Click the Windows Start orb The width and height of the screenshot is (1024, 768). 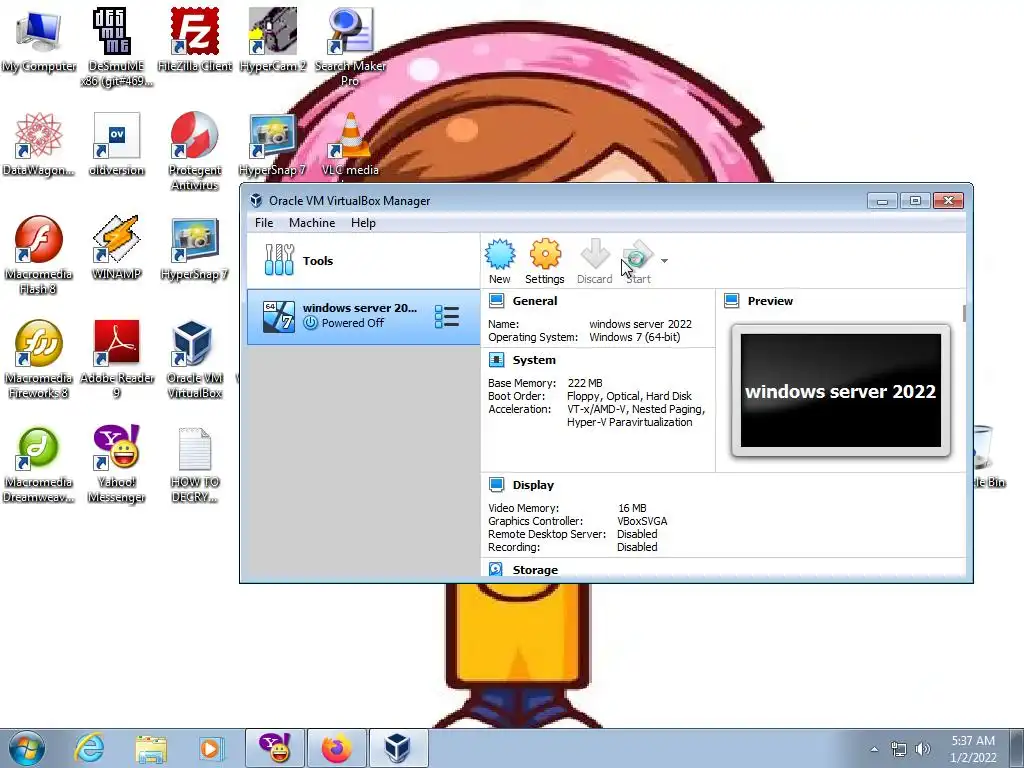(x=27, y=748)
